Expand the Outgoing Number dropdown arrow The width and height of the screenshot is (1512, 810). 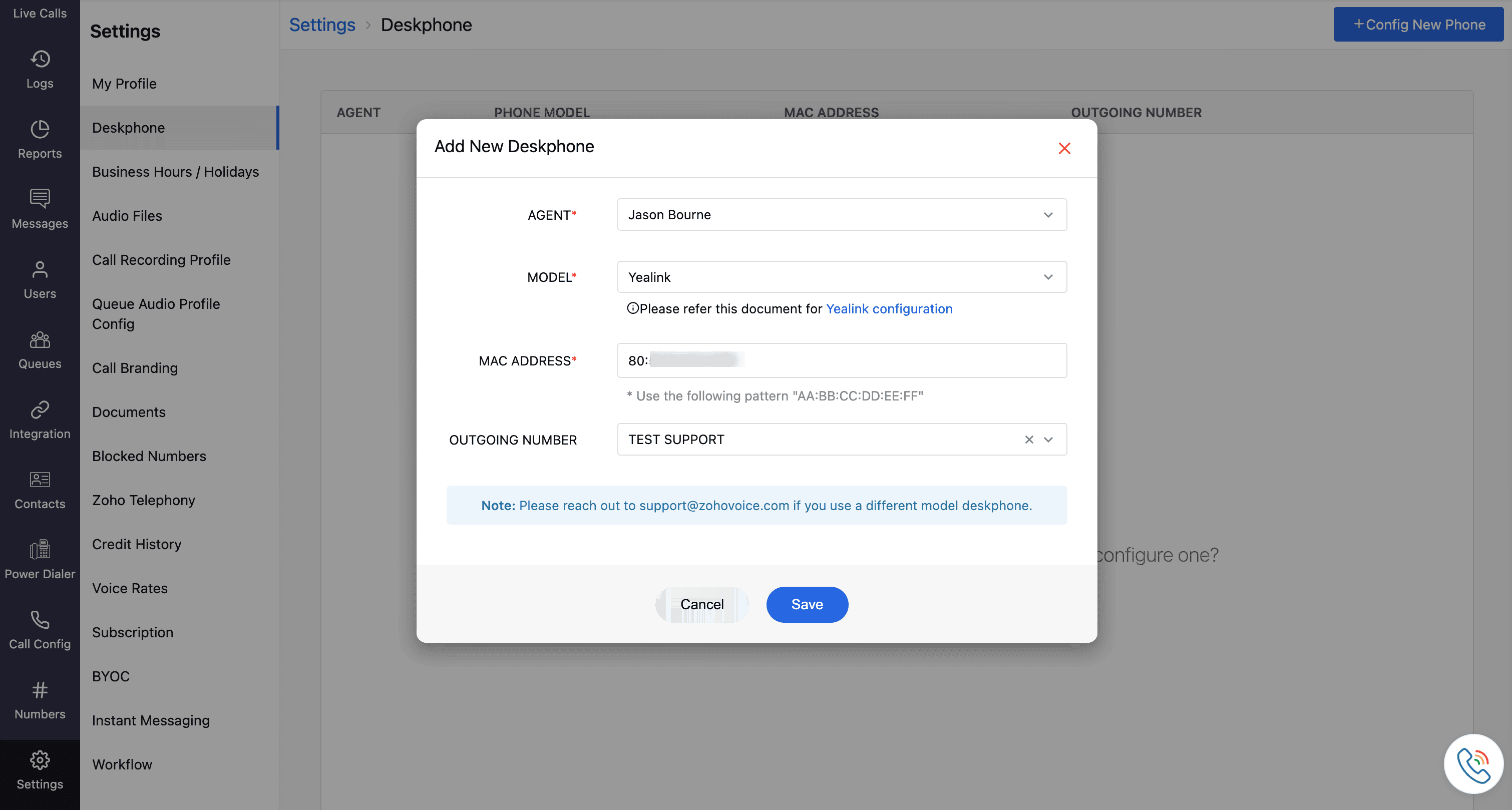pyautogui.click(x=1048, y=440)
